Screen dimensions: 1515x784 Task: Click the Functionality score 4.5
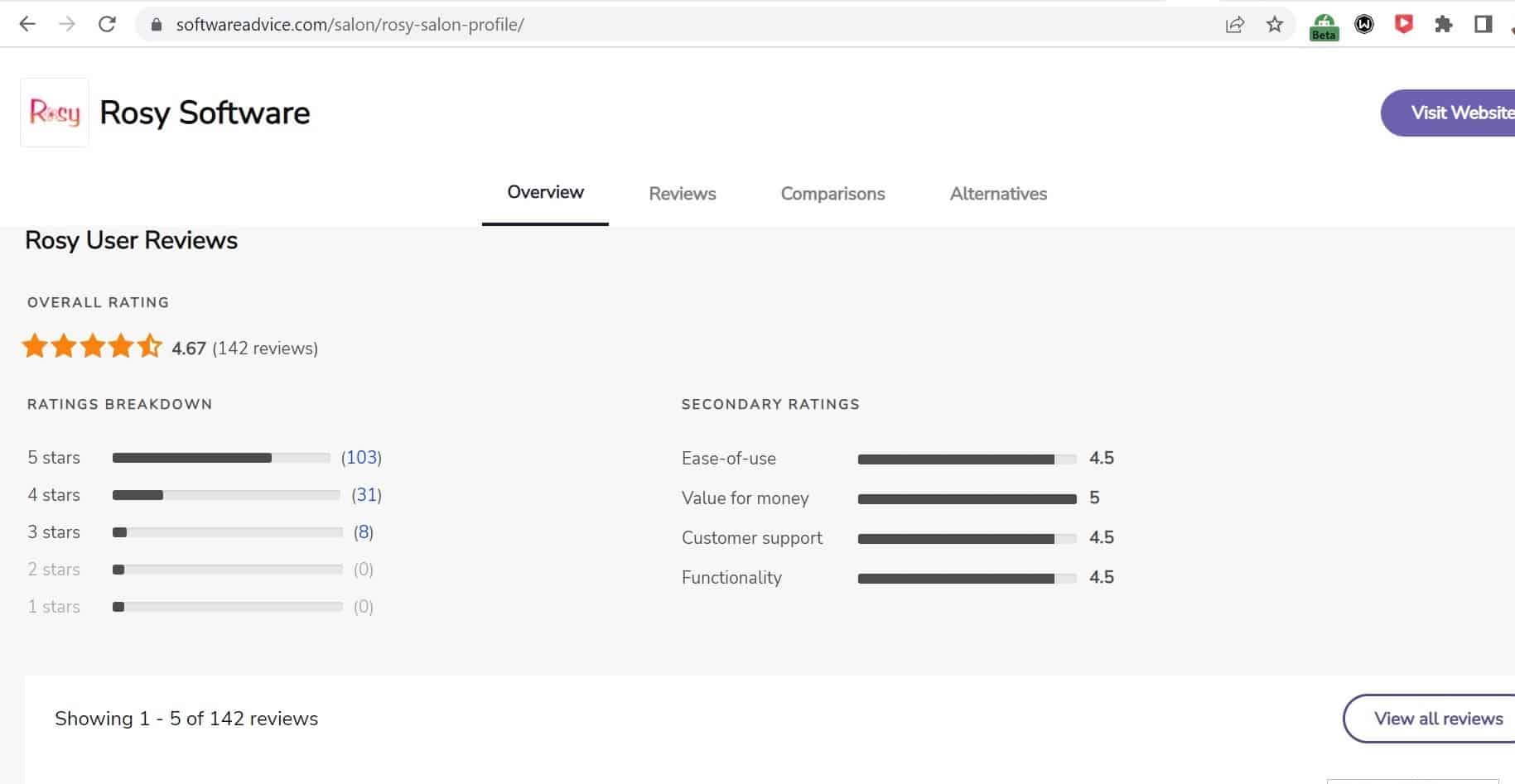pos(1102,577)
